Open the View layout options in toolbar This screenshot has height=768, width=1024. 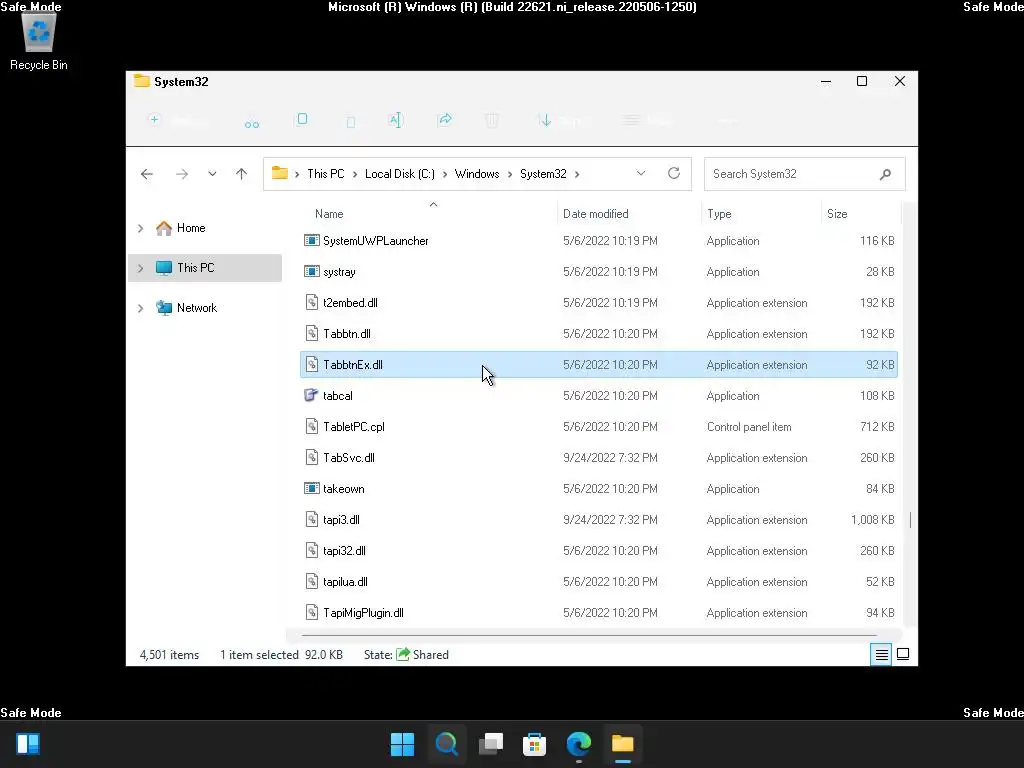tap(647, 120)
